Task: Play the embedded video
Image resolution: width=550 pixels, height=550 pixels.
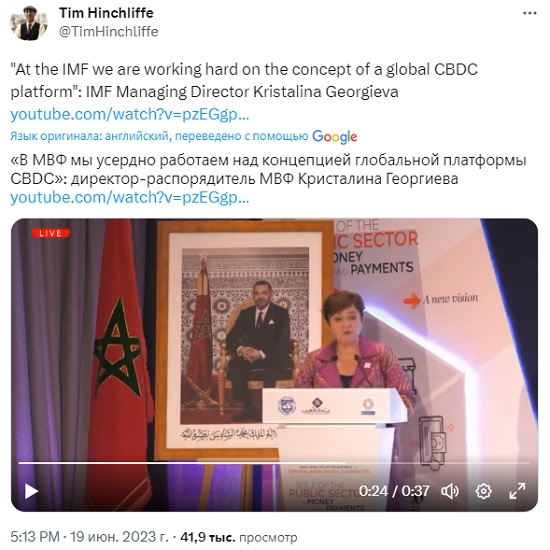Action: click(31, 491)
